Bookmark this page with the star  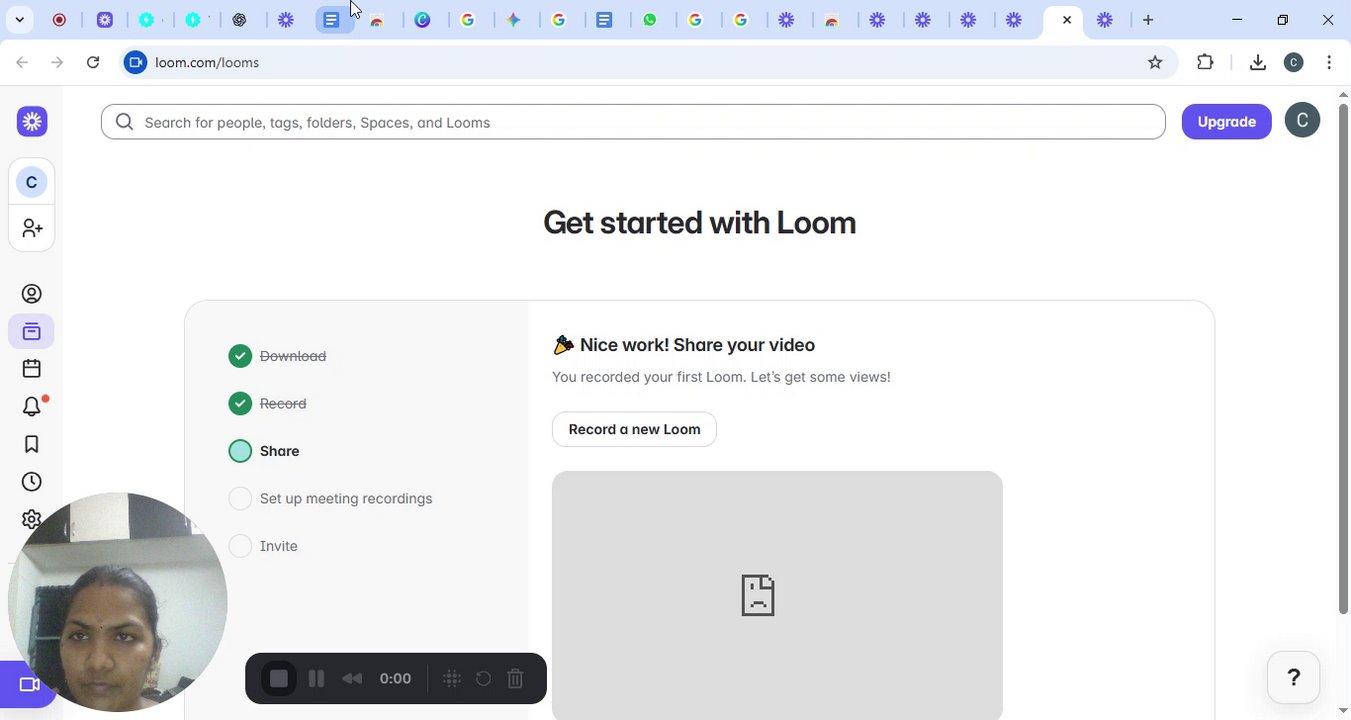(1155, 62)
